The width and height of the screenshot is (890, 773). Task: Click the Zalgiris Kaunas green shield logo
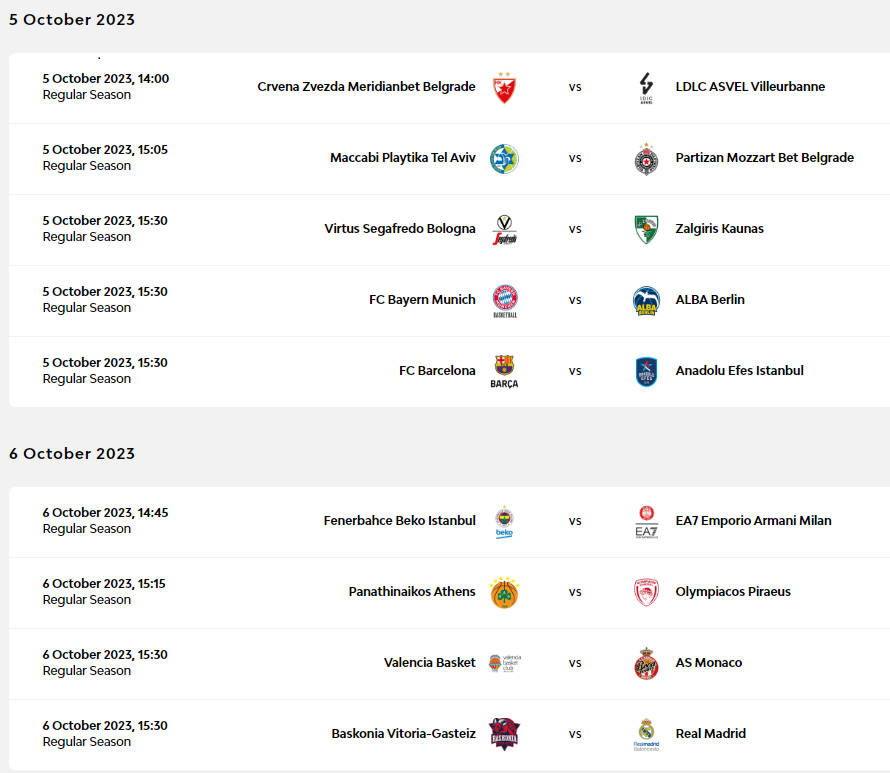(646, 229)
